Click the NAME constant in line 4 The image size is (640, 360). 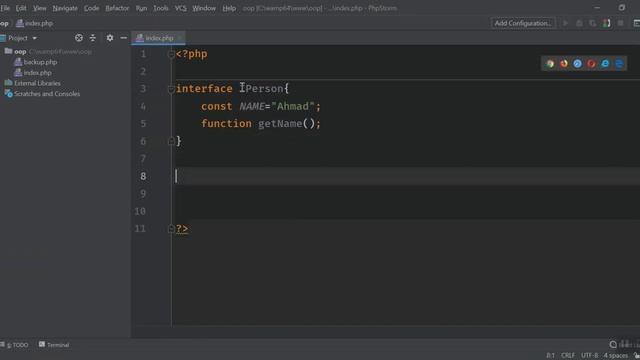(252, 107)
